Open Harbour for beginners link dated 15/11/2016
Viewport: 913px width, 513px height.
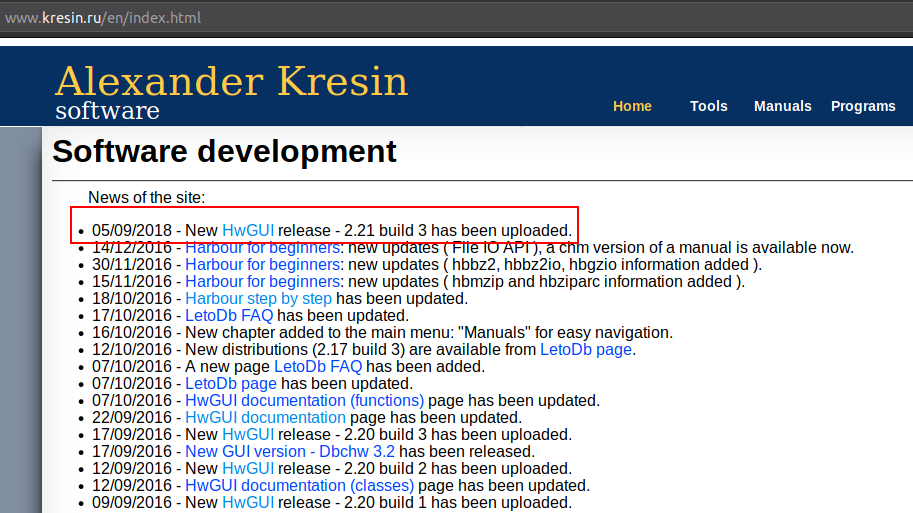point(263,281)
